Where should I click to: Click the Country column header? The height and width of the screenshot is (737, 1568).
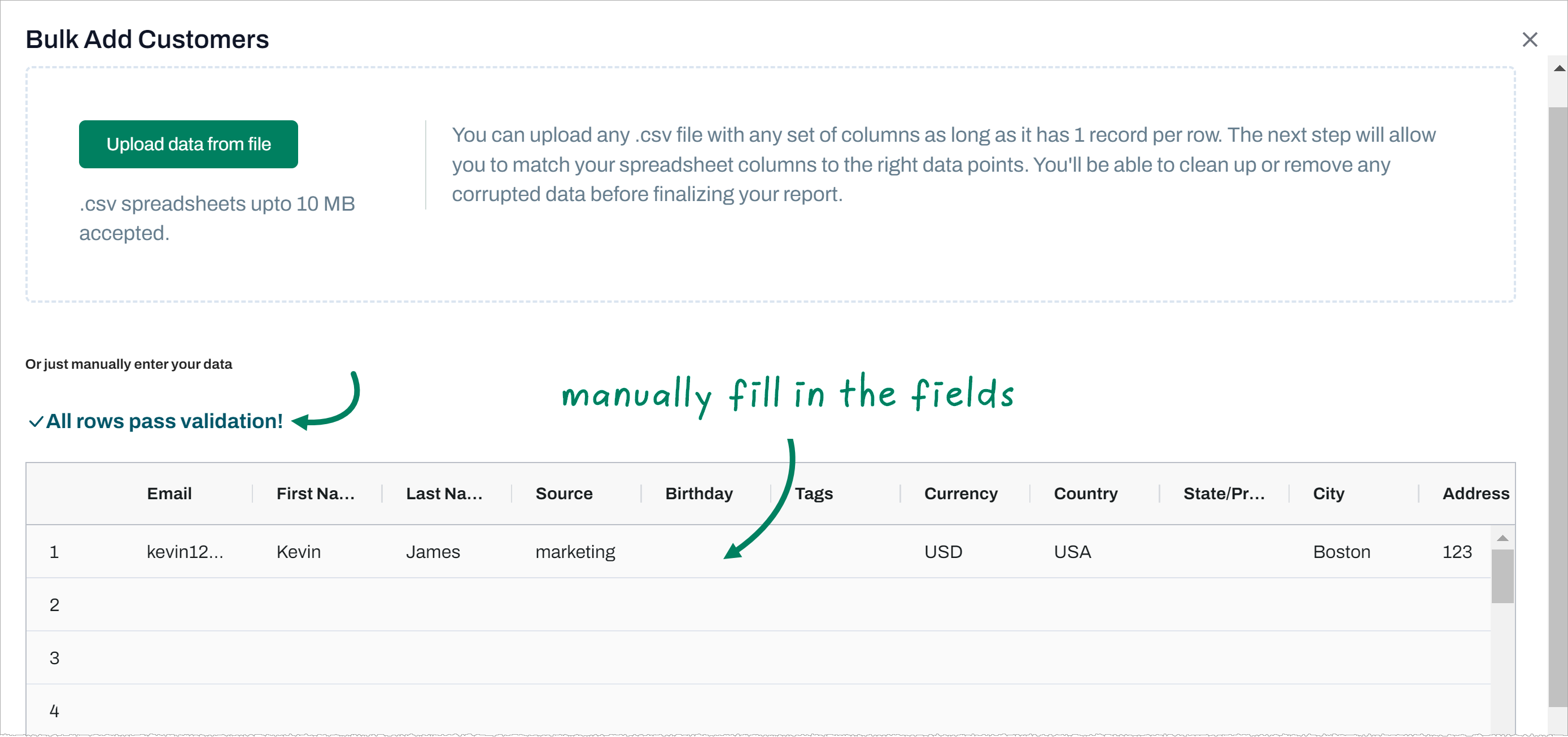pos(1085,494)
